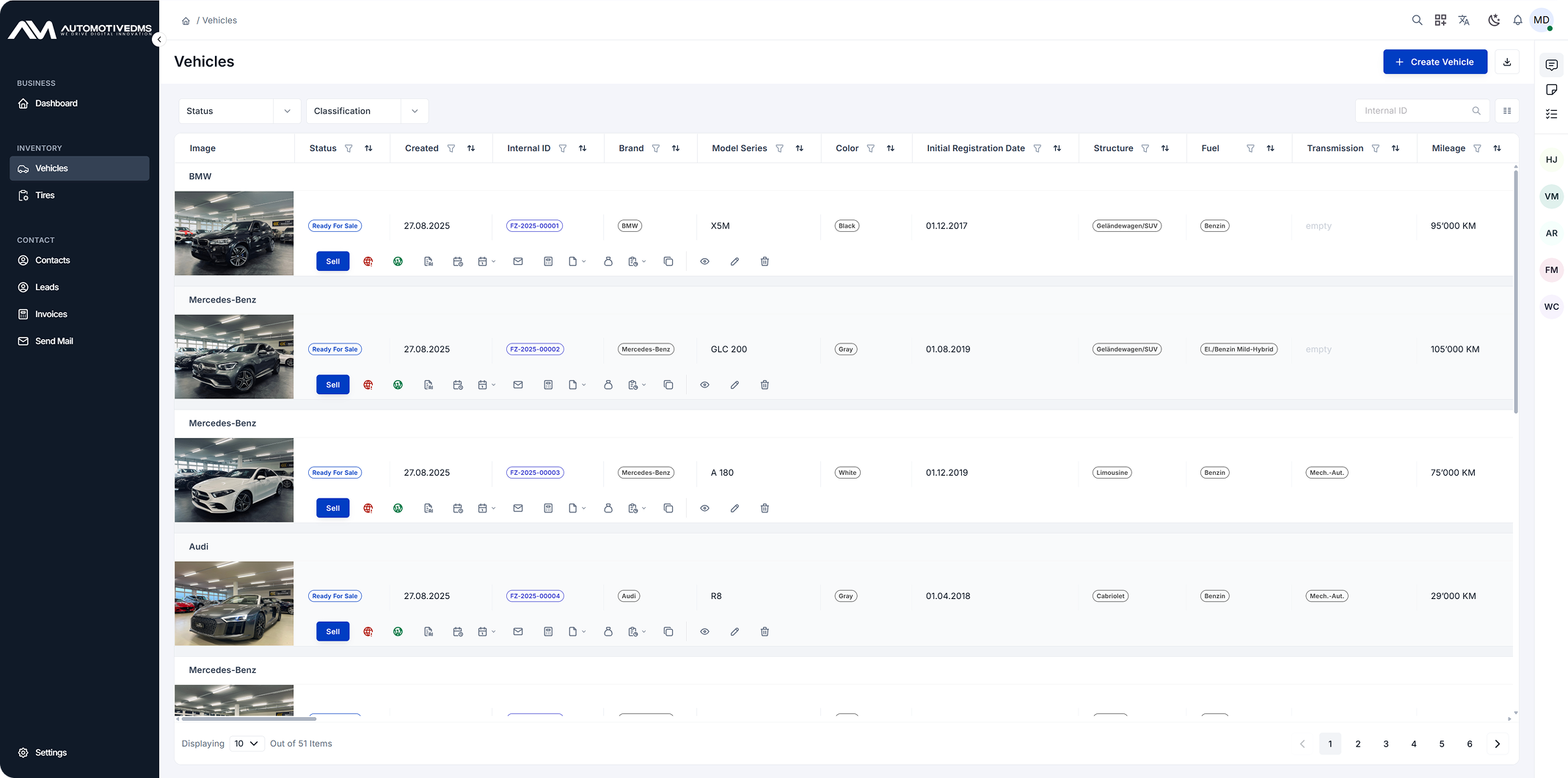Open the checklist tasks panel icon

tap(1551, 114)
